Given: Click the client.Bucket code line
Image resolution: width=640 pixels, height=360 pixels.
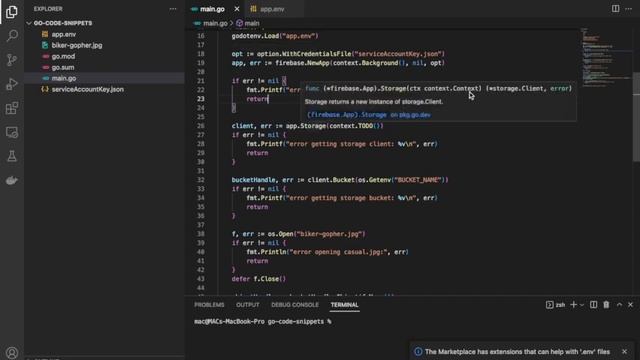Looking at the screenshot, I should [x=340, y=180].
